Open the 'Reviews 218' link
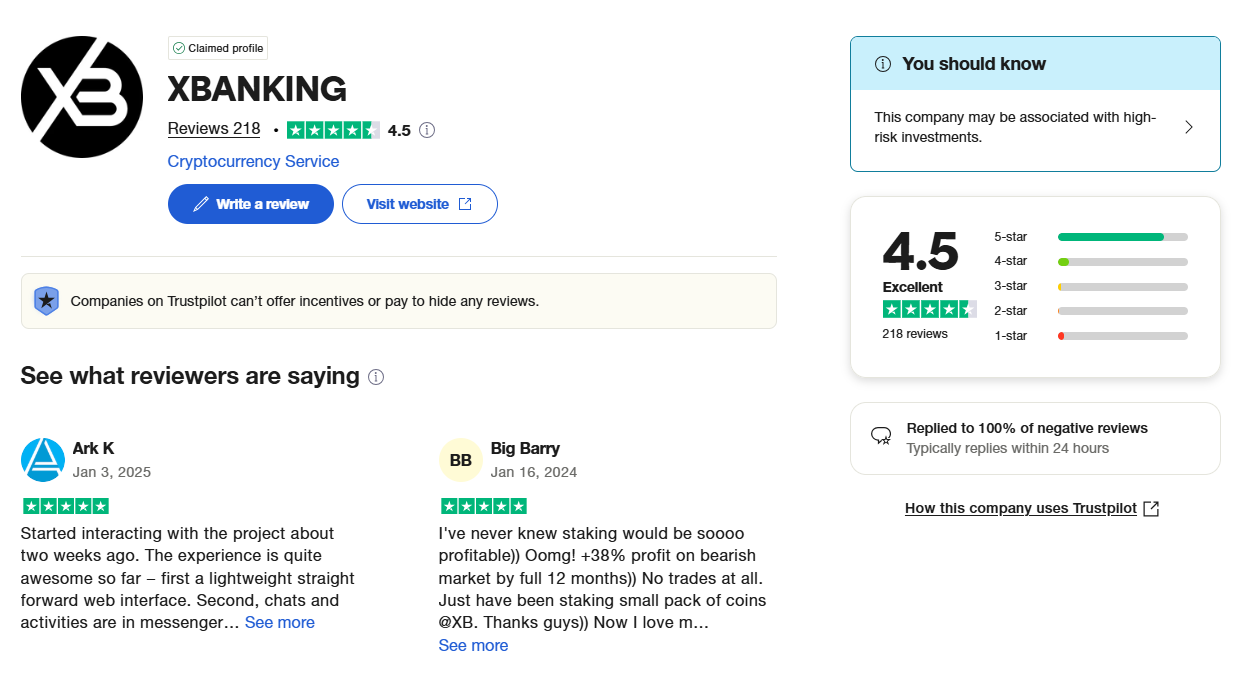 pos(214,129)
